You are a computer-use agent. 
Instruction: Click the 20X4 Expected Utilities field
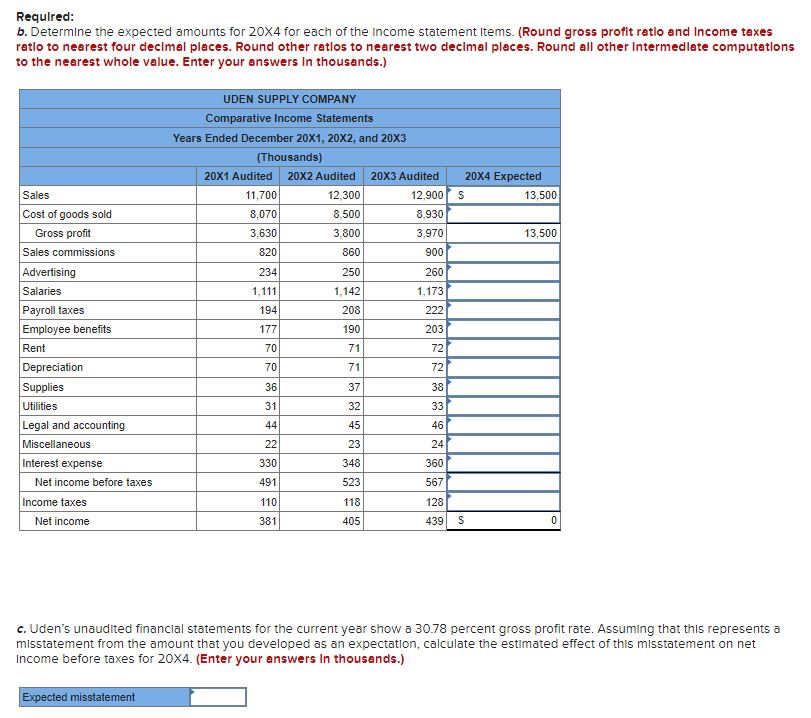click(x=503, y=406)
